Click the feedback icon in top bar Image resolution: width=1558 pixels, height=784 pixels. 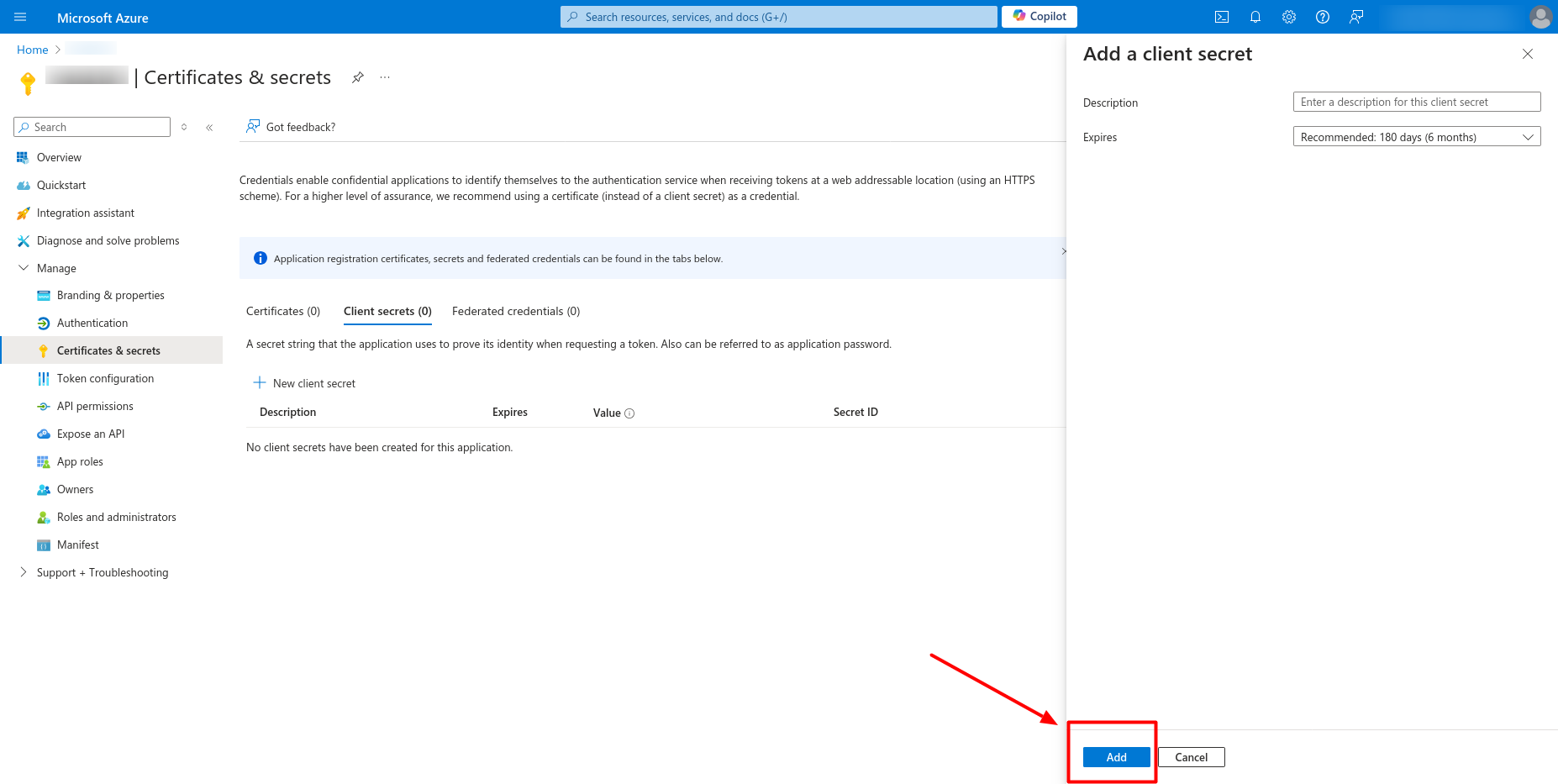tap(1356, 17)
